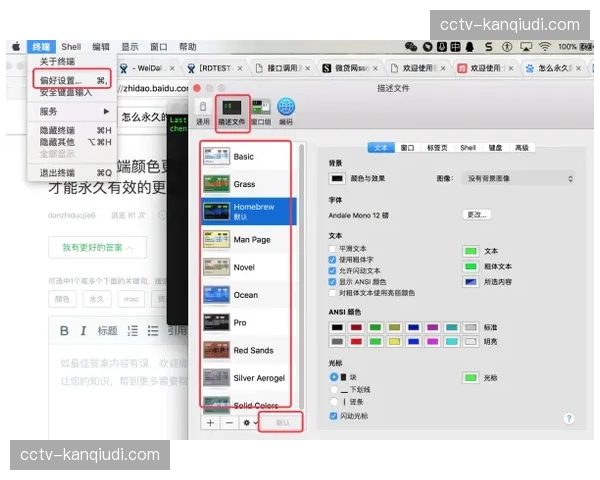Click the profile list scrollbar

pyautogui.click(x=301, y=276)
